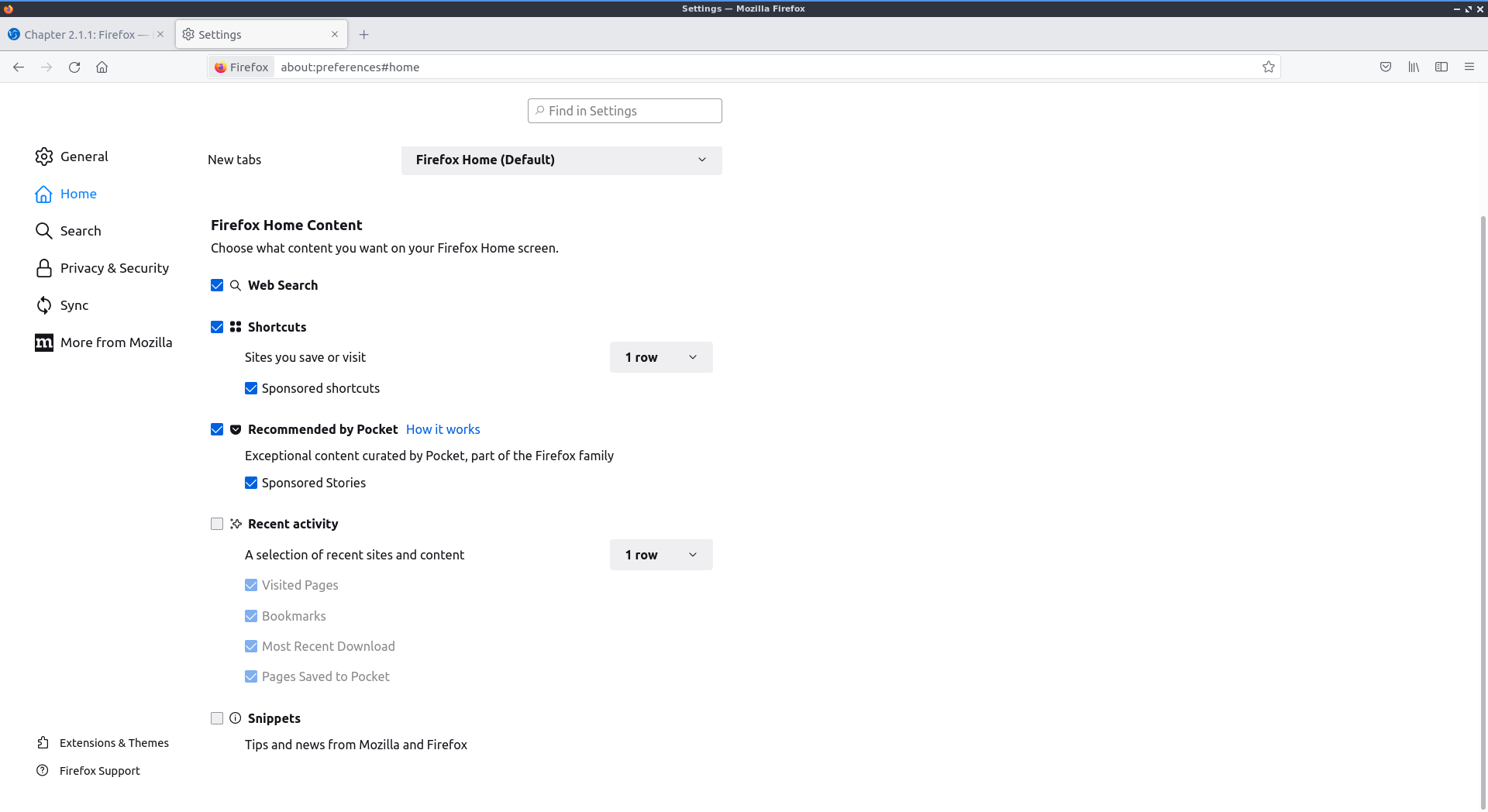Go back to the previous page
This screenshot has width=1488, height=812.
coord(19,67)
